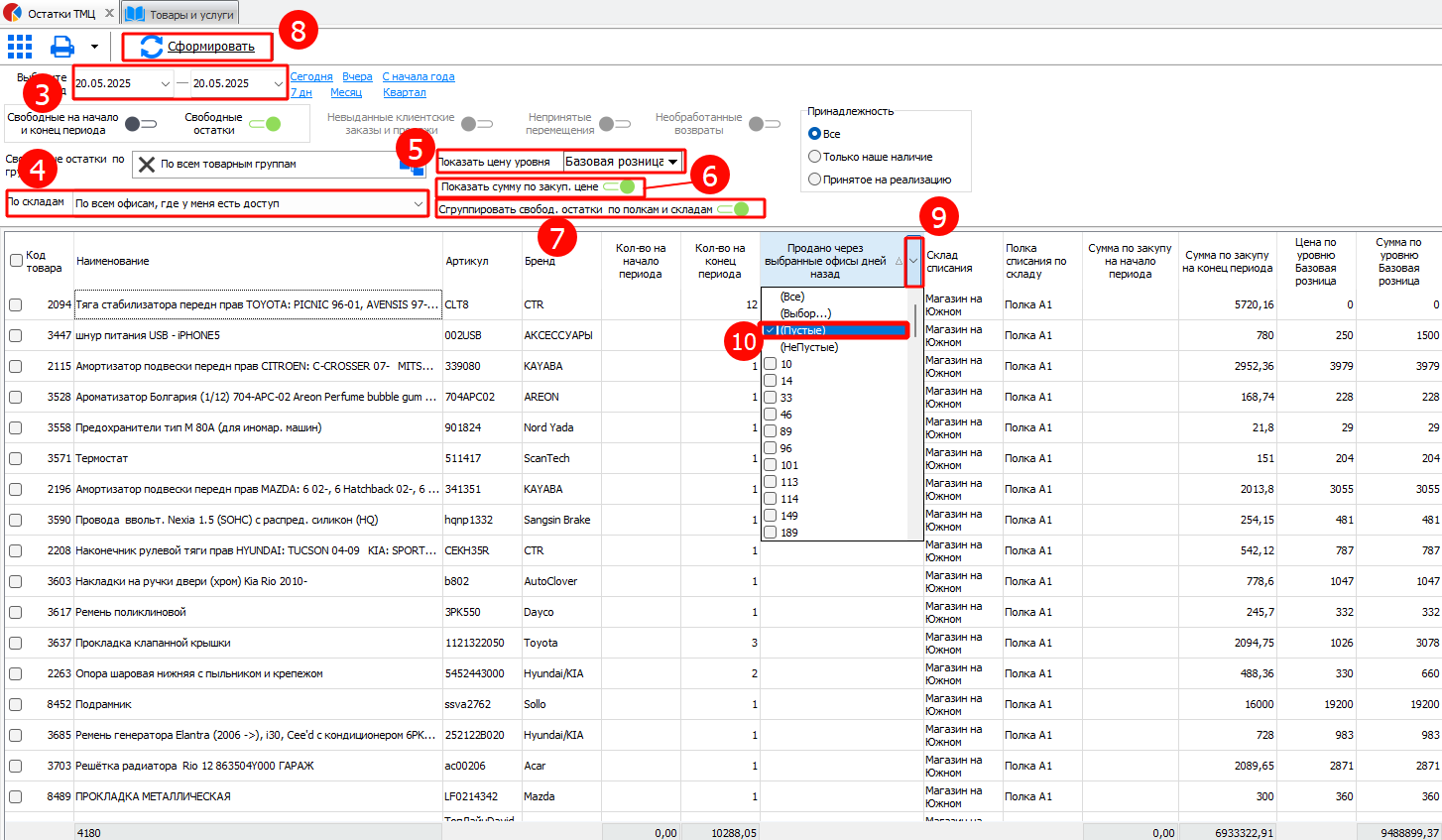This screenshot has width=1442, height=840.
Task: Click the printer icon in the toolbar
Action: click(62, 46)
